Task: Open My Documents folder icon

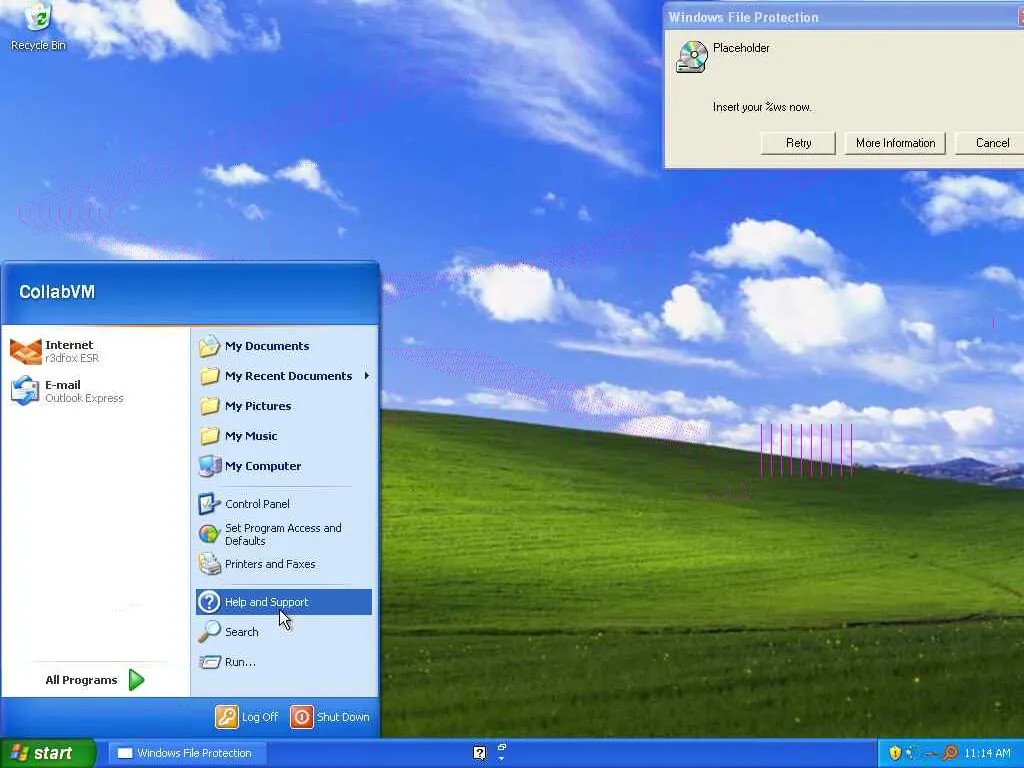Action: coord(209,345)
